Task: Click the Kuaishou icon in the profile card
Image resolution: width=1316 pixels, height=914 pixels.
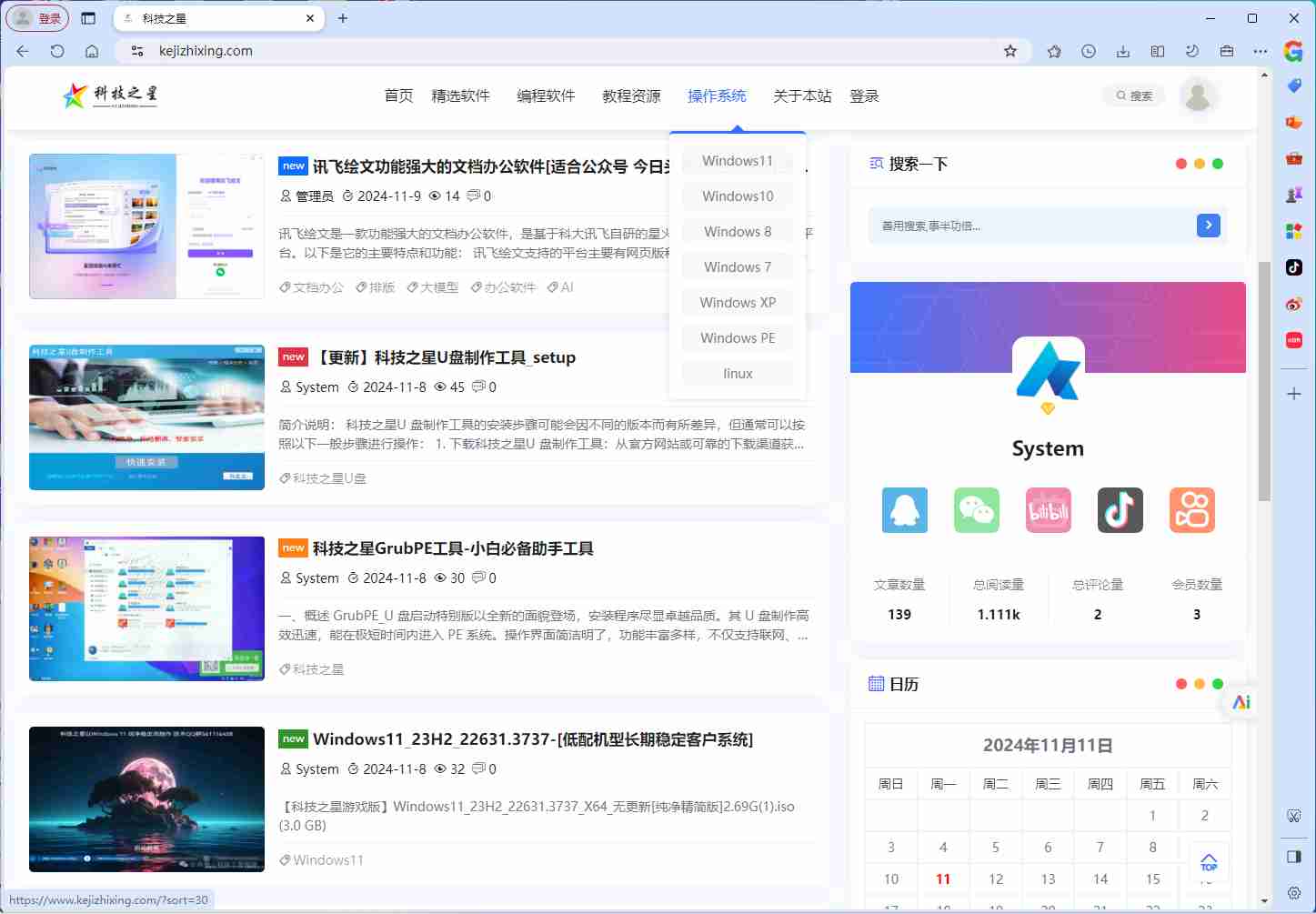Action: click(1191, 510)
